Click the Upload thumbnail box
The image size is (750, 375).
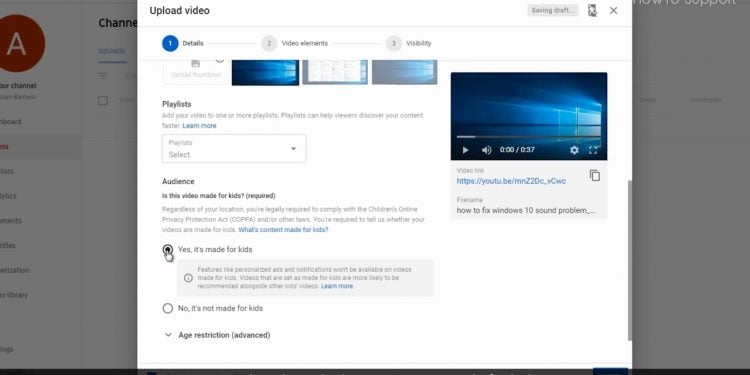click(x=196, y=72)
